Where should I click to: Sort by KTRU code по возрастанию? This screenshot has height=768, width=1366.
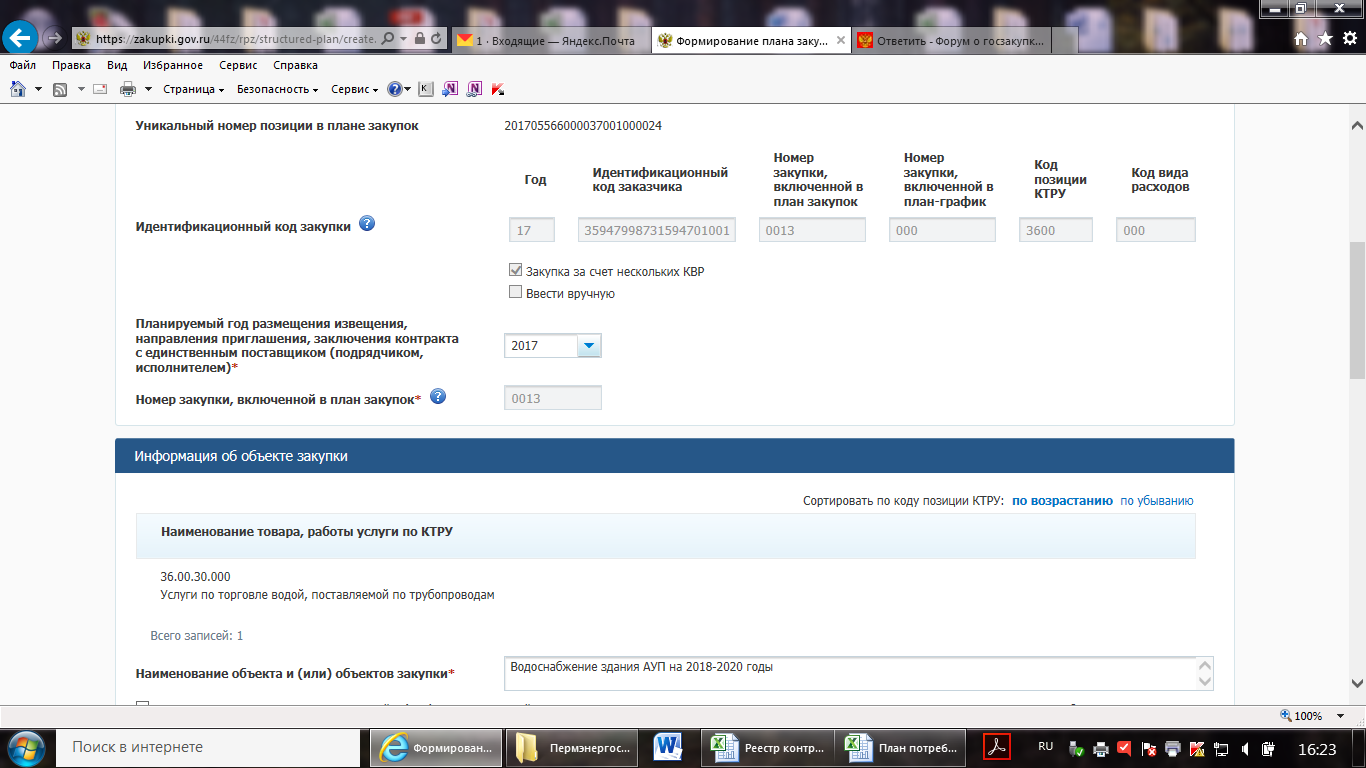1062,501
